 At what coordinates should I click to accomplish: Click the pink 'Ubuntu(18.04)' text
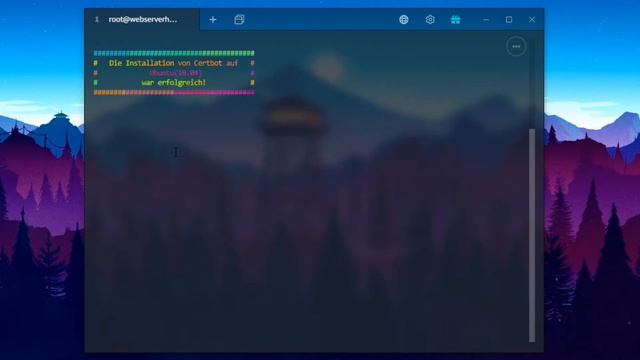(176, 73)
